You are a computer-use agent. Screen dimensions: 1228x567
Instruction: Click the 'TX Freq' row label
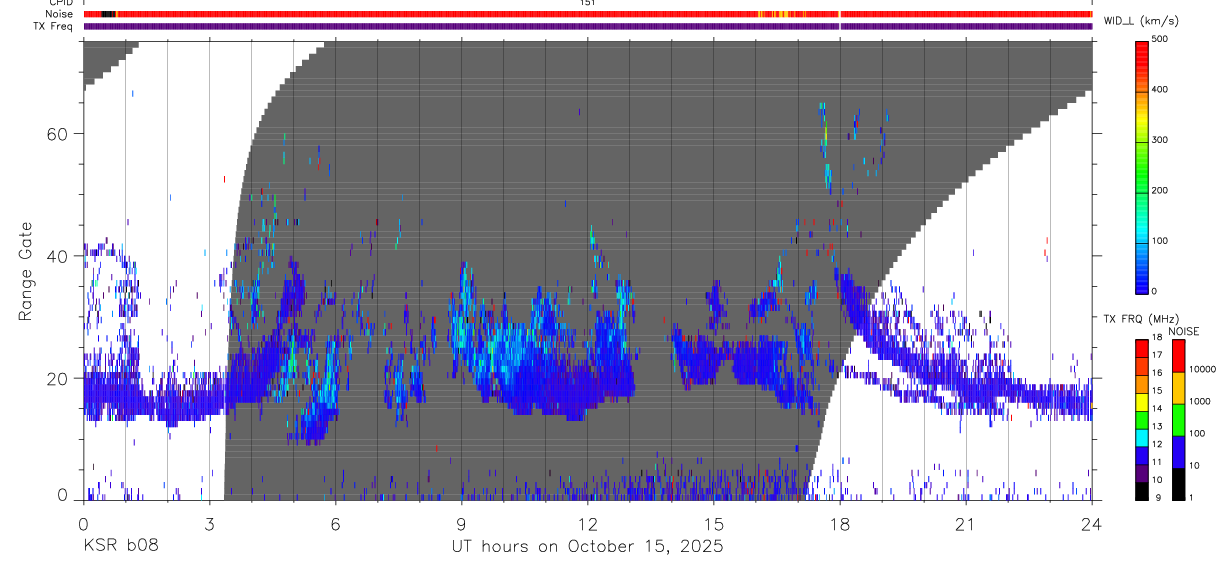point(54,26)
